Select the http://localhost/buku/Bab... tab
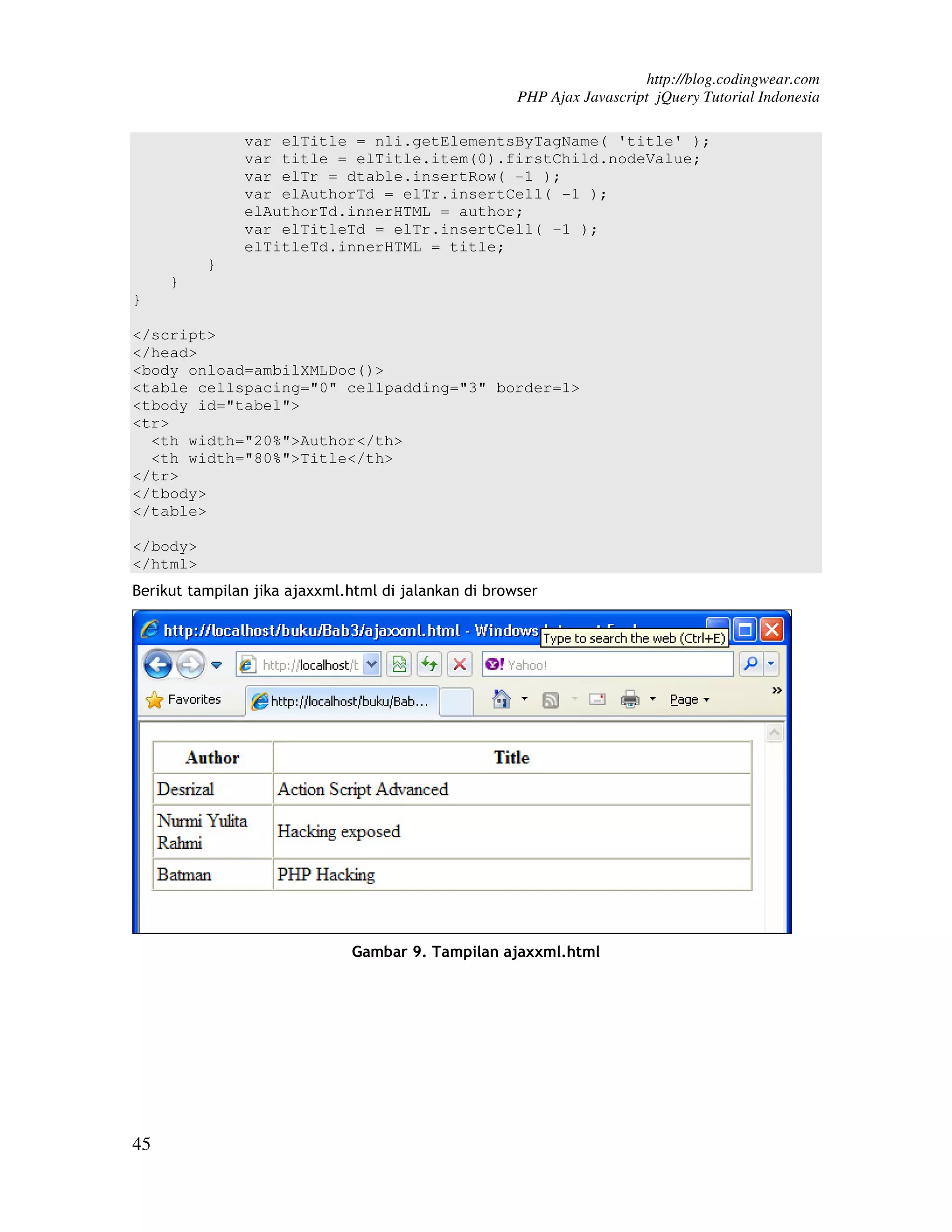 pyautogui.click(x=342, y=701)
